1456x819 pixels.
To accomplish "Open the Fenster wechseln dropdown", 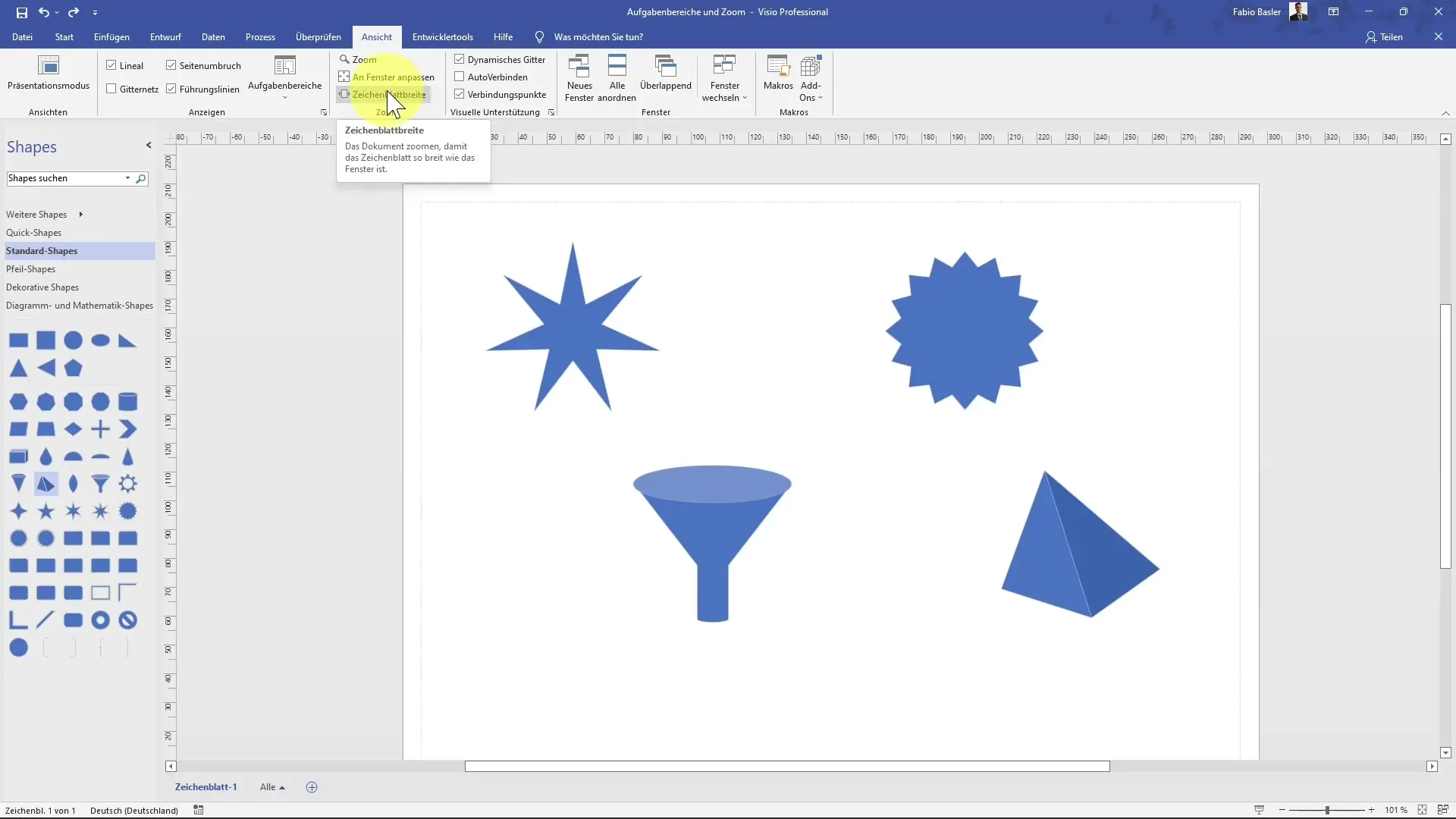I will [724, 78].
